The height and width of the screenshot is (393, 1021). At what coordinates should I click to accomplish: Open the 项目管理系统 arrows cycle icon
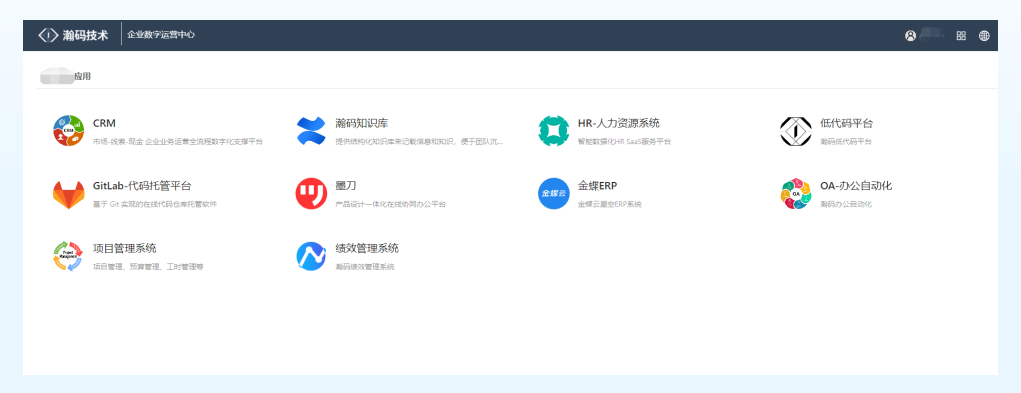click(x=68, y=256)
